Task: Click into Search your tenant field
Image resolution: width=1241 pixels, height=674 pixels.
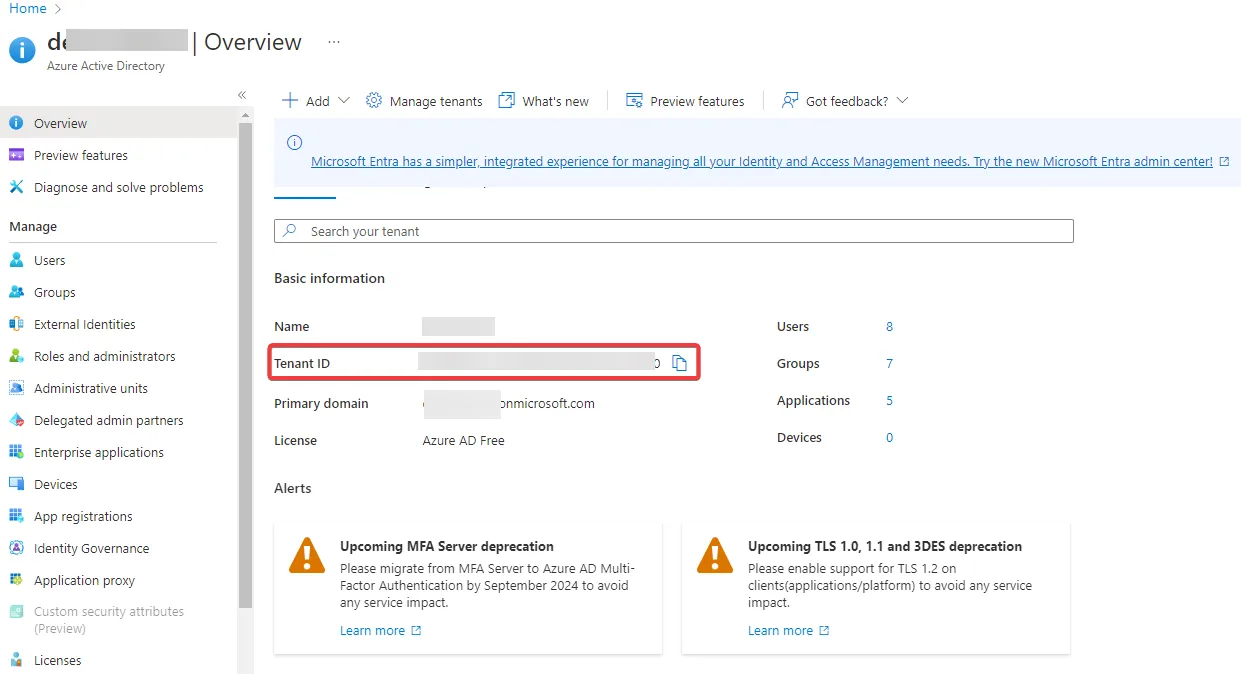Action: click(673, 231)
